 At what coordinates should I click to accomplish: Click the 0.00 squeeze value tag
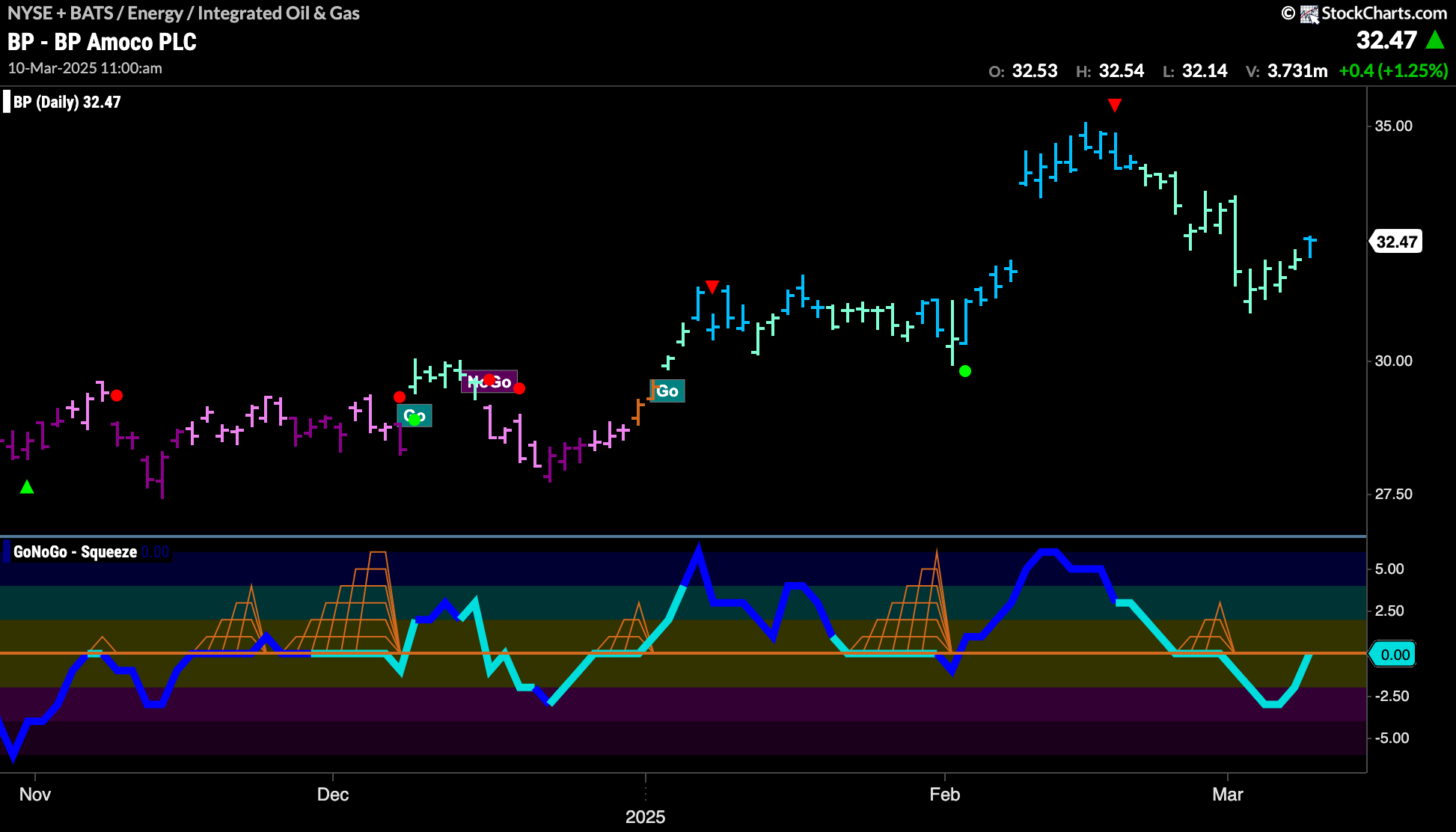click(x=1393, y=655)
